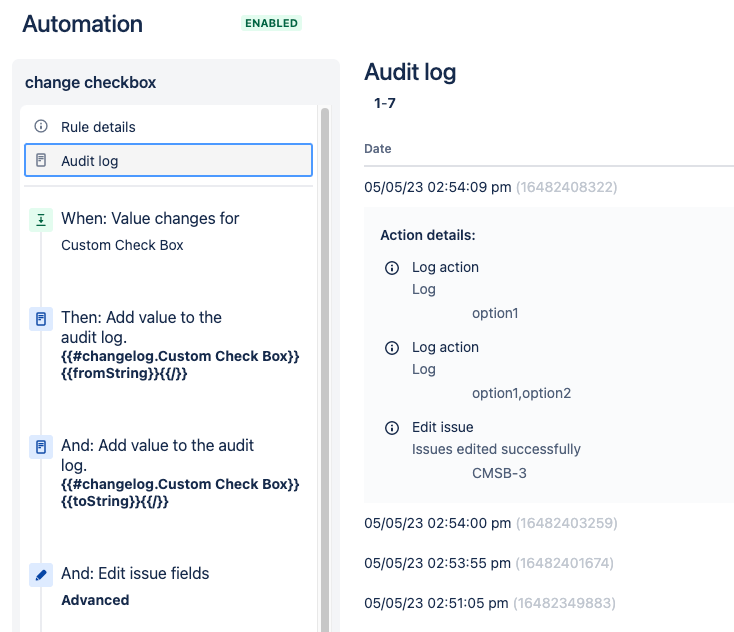
Task: Click the ENABLED status badge
Action: click(x=272, y=23)
